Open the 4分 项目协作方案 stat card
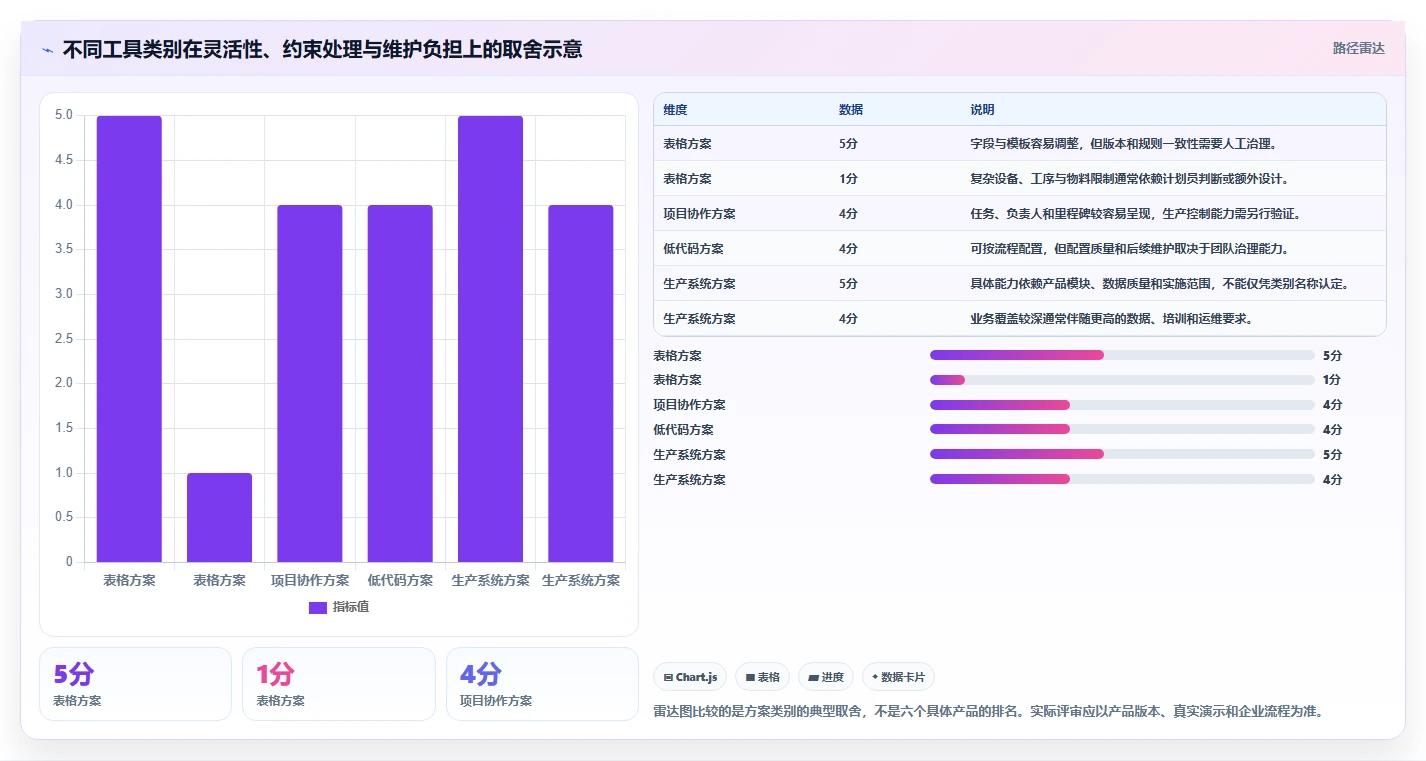The height and width of the screenshot is (761, 1426). click(x=542, y=684)
